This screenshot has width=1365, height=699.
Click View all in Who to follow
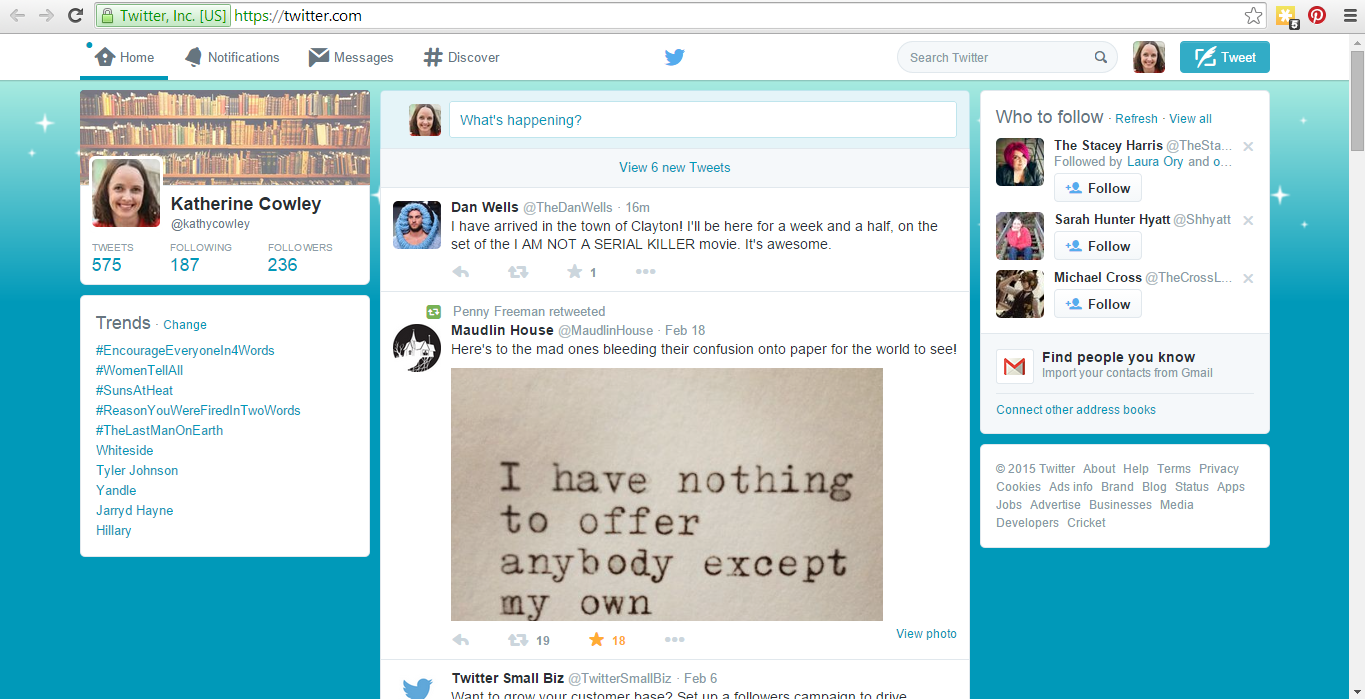pyautogui.click(x=1190, y=119)
